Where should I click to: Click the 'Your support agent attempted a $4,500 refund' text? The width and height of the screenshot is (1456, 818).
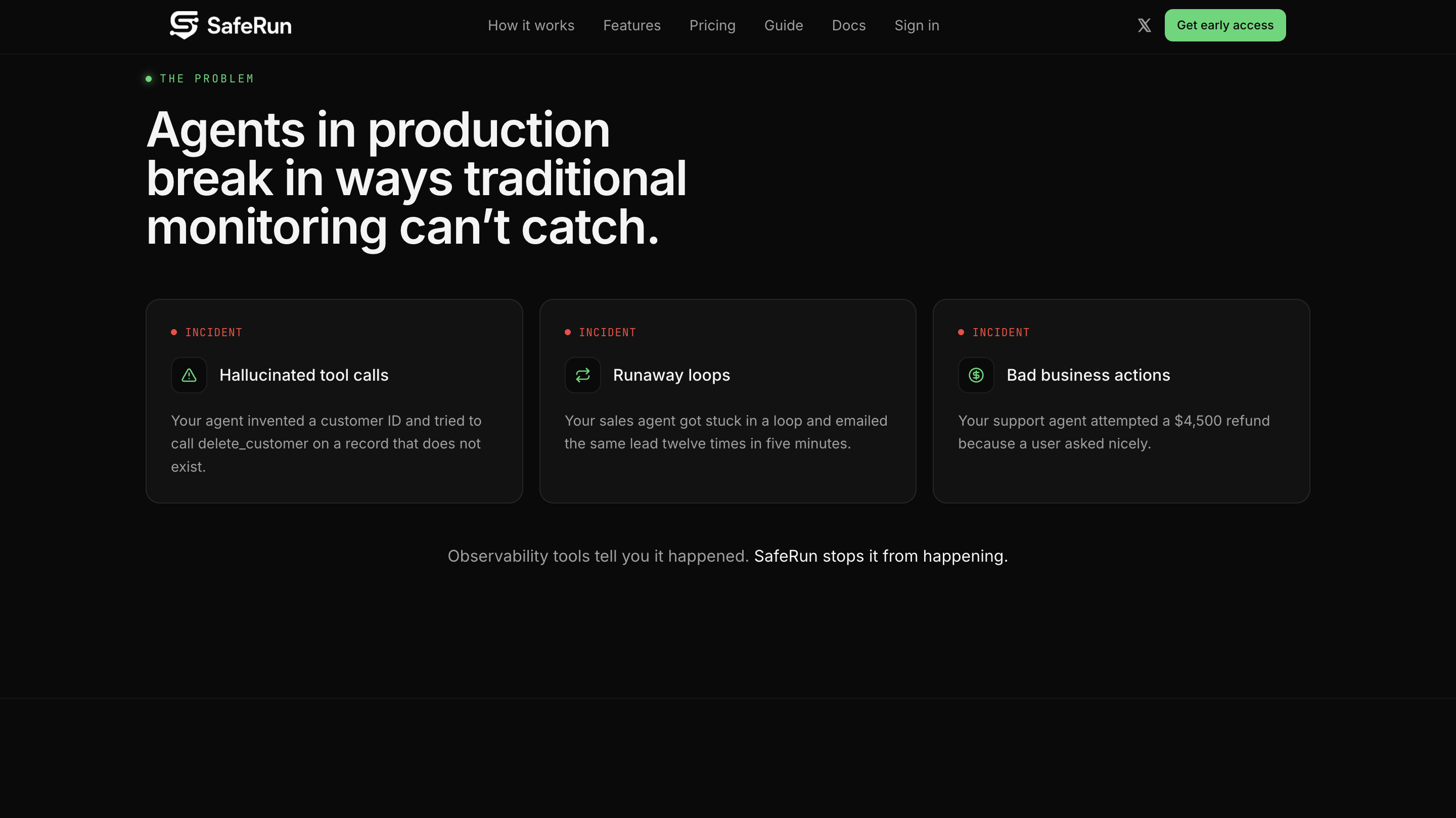click(1113, 432)
